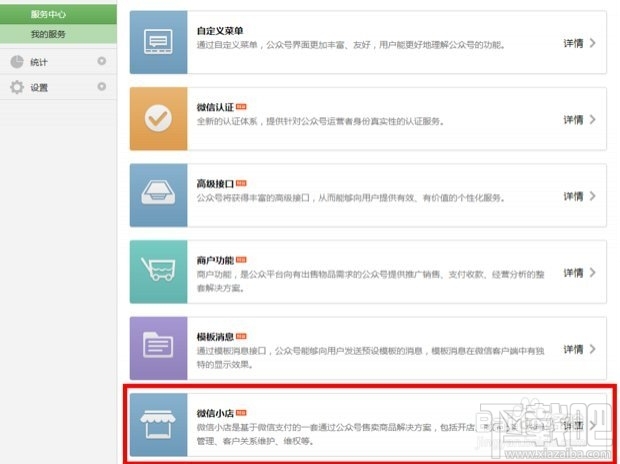Click the 微信小店 title text
The width and height of the screenshot is (620, 464).
click(215, 413)
